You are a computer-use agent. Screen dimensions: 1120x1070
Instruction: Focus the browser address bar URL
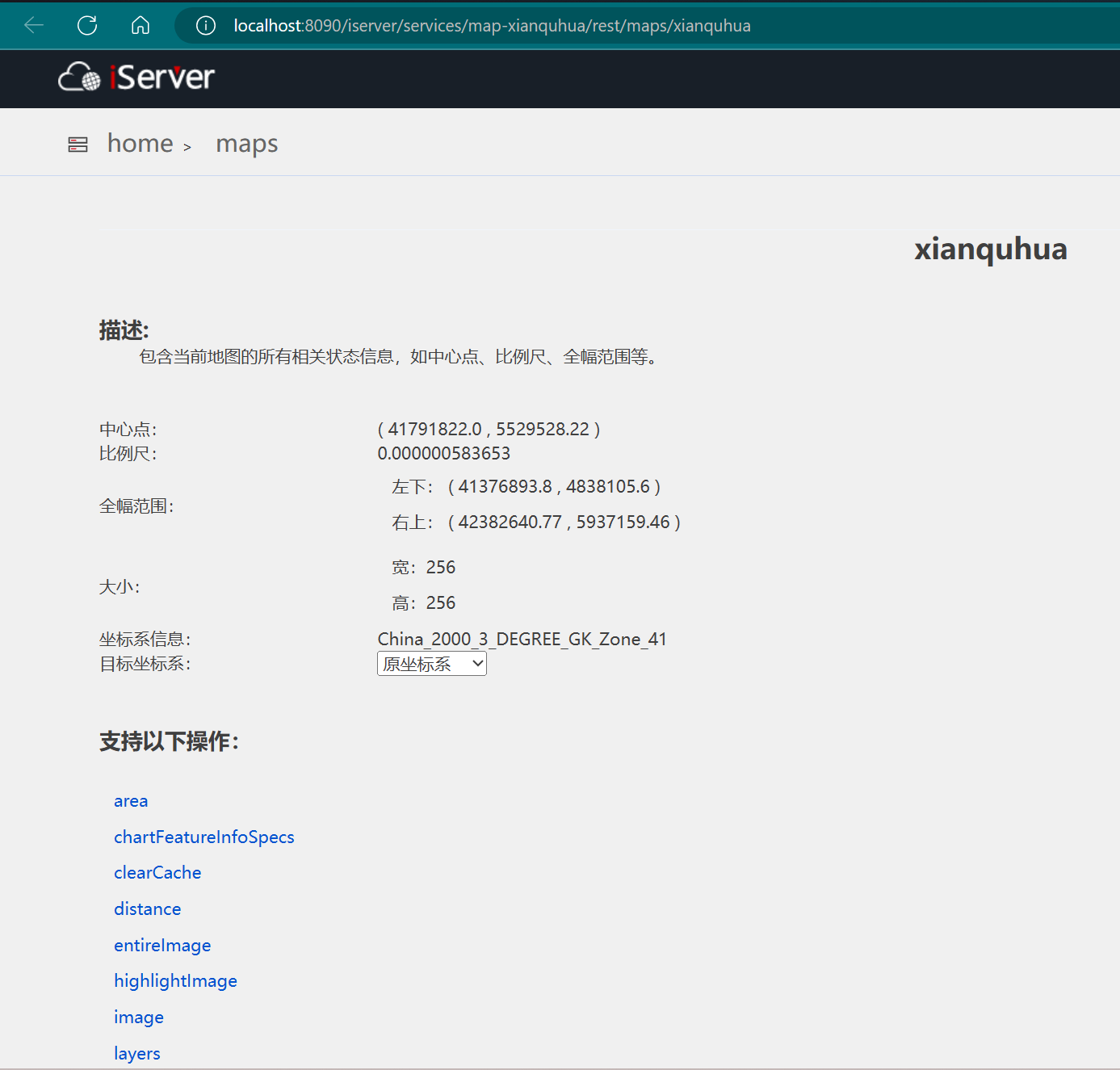pos(492,26)
